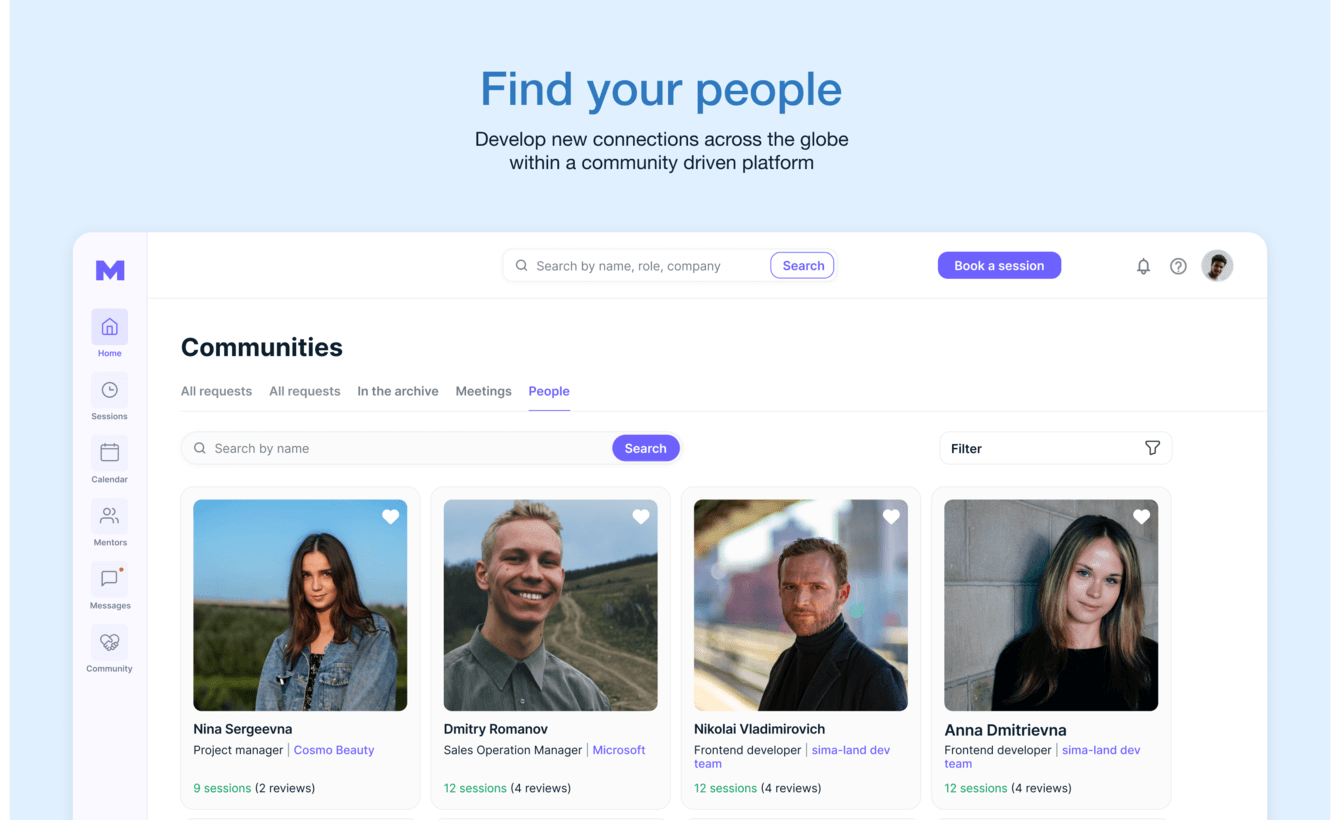1340x820 pixels.
Task: Toggle favorite heart on Nina Sergeevna card
Action: click(x=390, y=517)
